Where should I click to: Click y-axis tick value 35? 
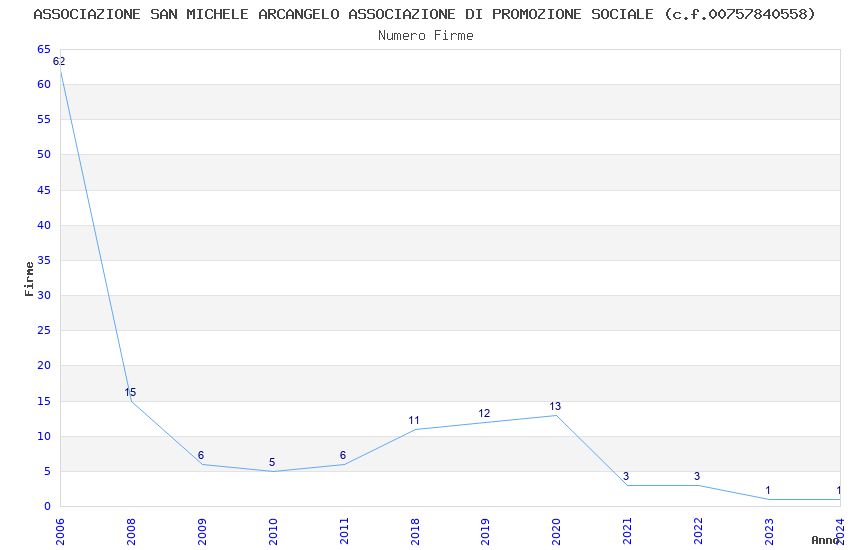point(44,261)
